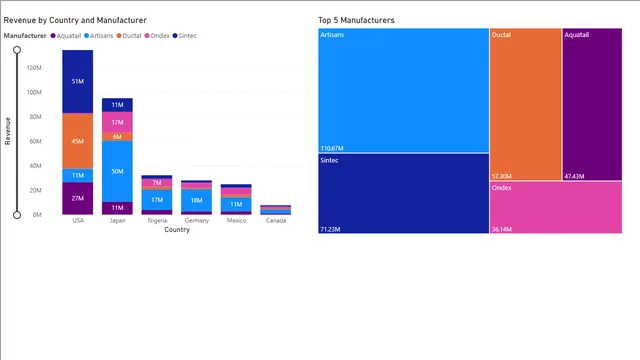This screenshot has width=640, height=360.
Task: Click the 71.23M value in Sintec tile
Action: coord(330,229)
